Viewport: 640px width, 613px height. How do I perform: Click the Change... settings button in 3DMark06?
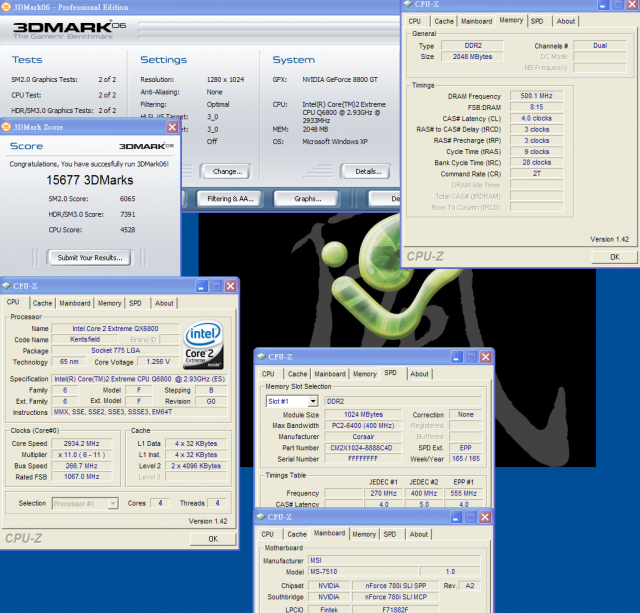[227, 171]
